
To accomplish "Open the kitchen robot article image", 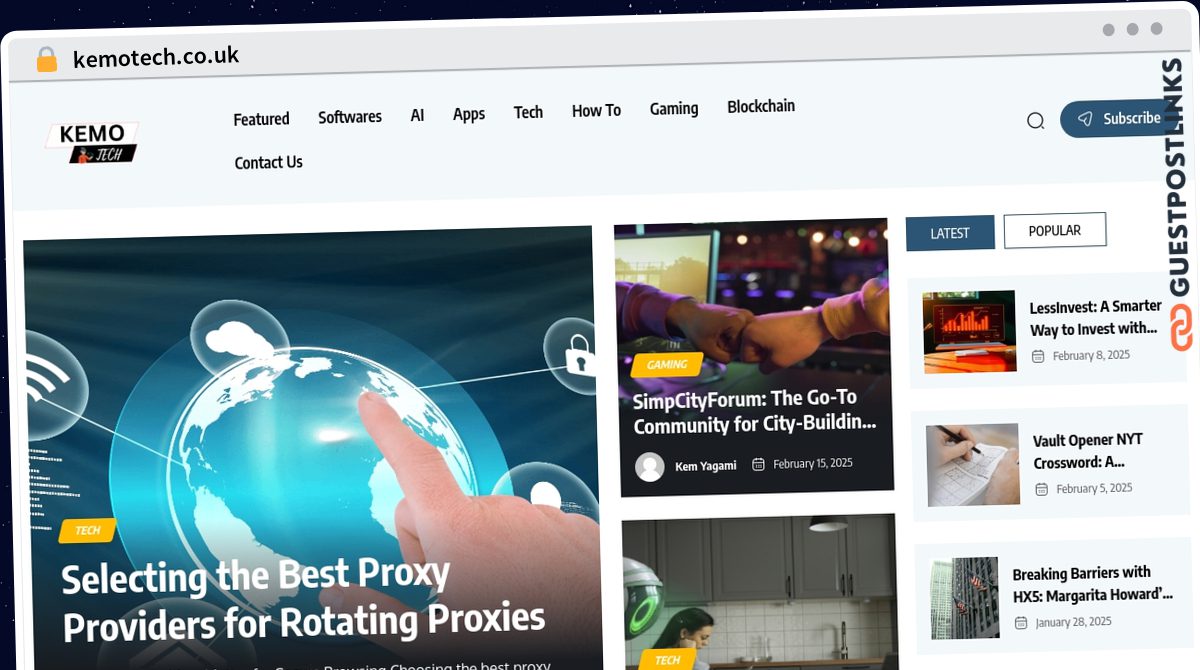I will click(760, 592).
